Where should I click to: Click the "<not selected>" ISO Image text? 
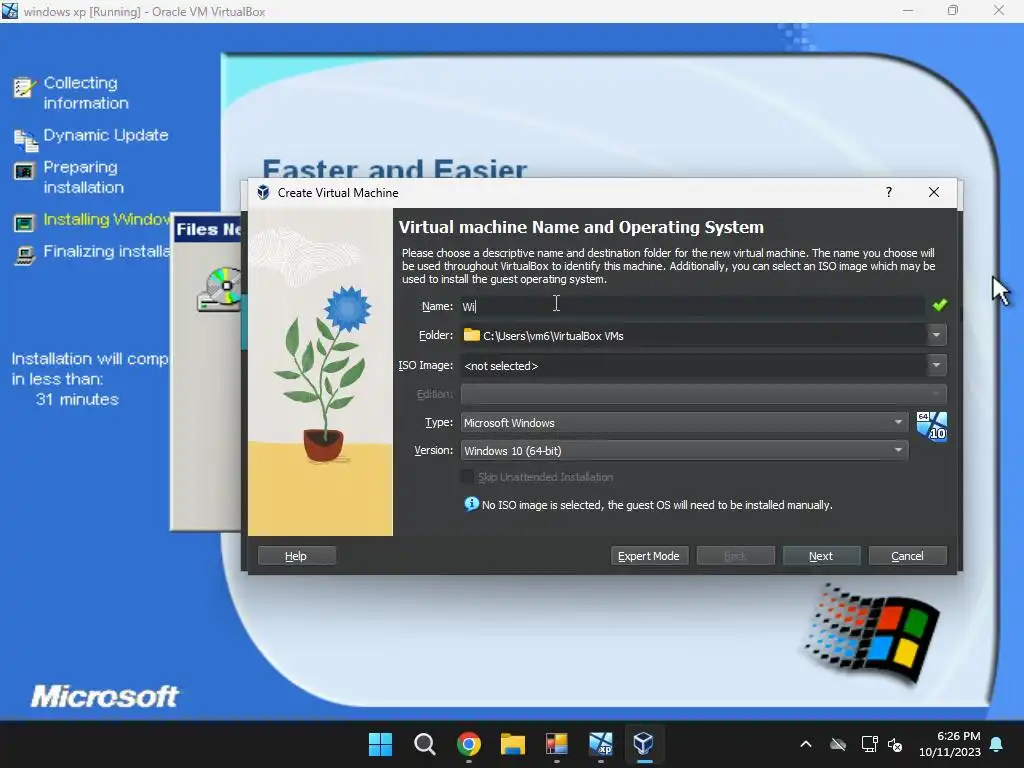click(501, 366)
